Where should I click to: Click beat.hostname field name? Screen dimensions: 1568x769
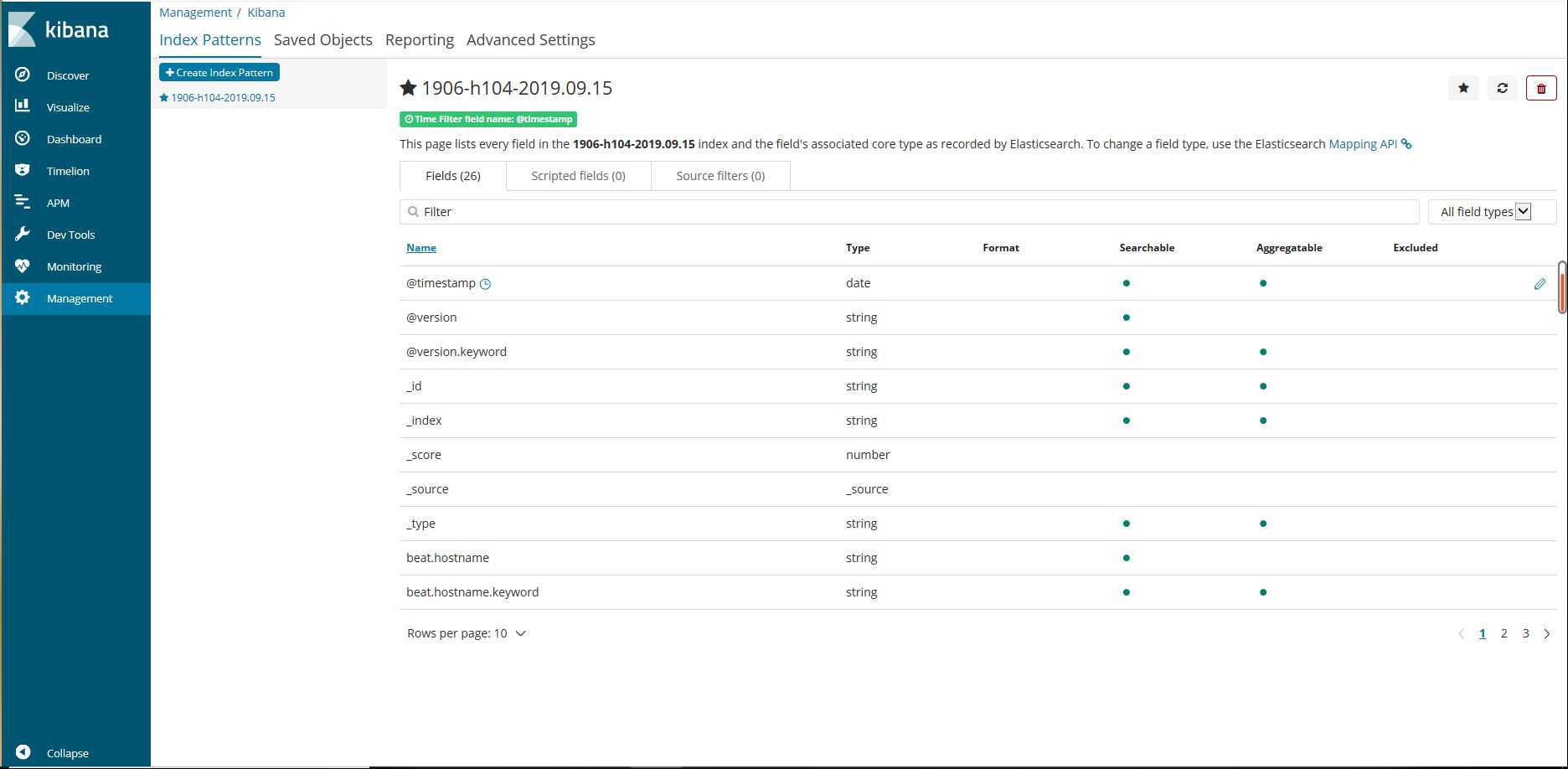[x=447, y=558]
